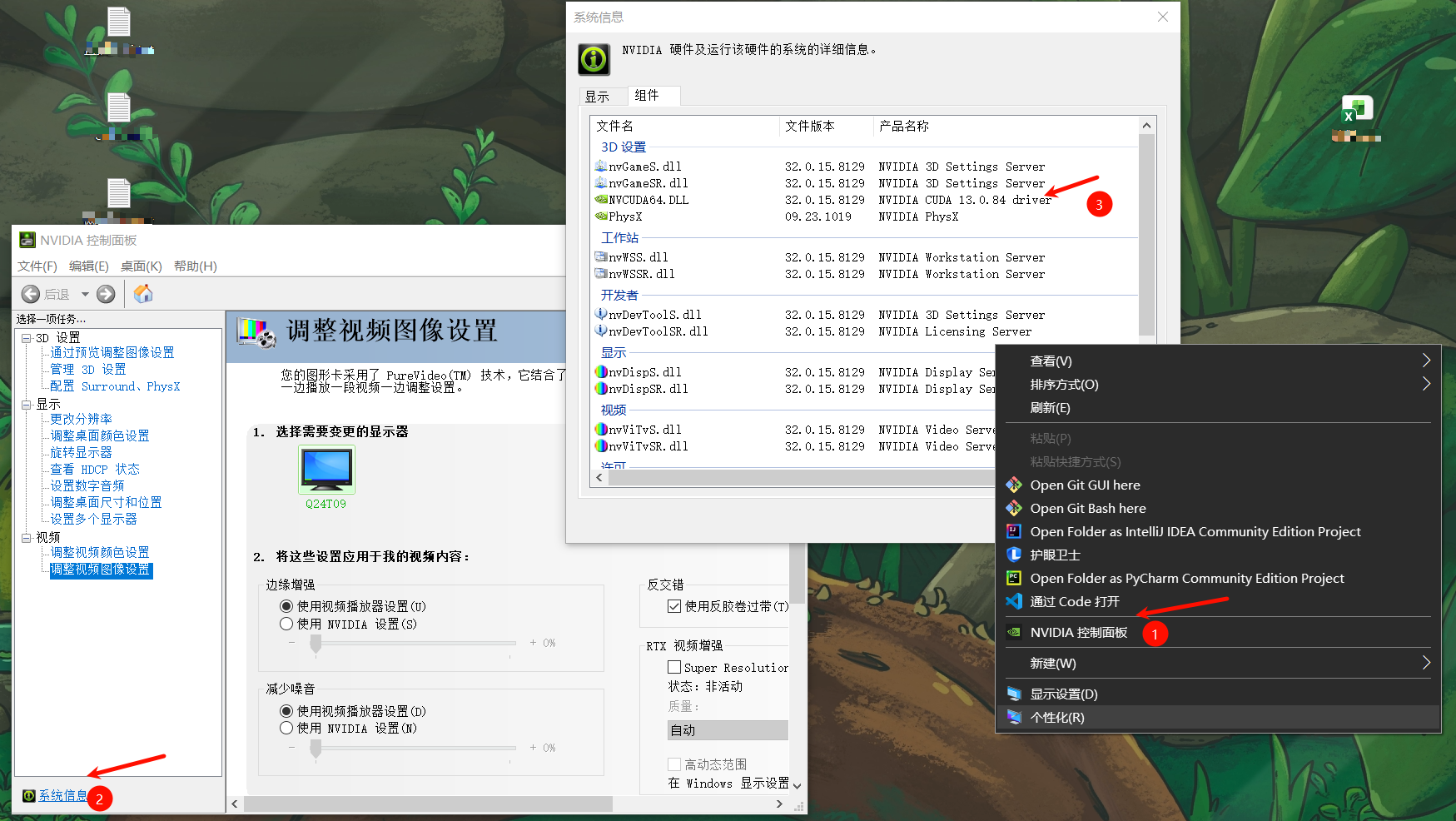Click the nvGameS.dll file icon
This screenshot has height=821, width=1456.
[x=601, y=167]
